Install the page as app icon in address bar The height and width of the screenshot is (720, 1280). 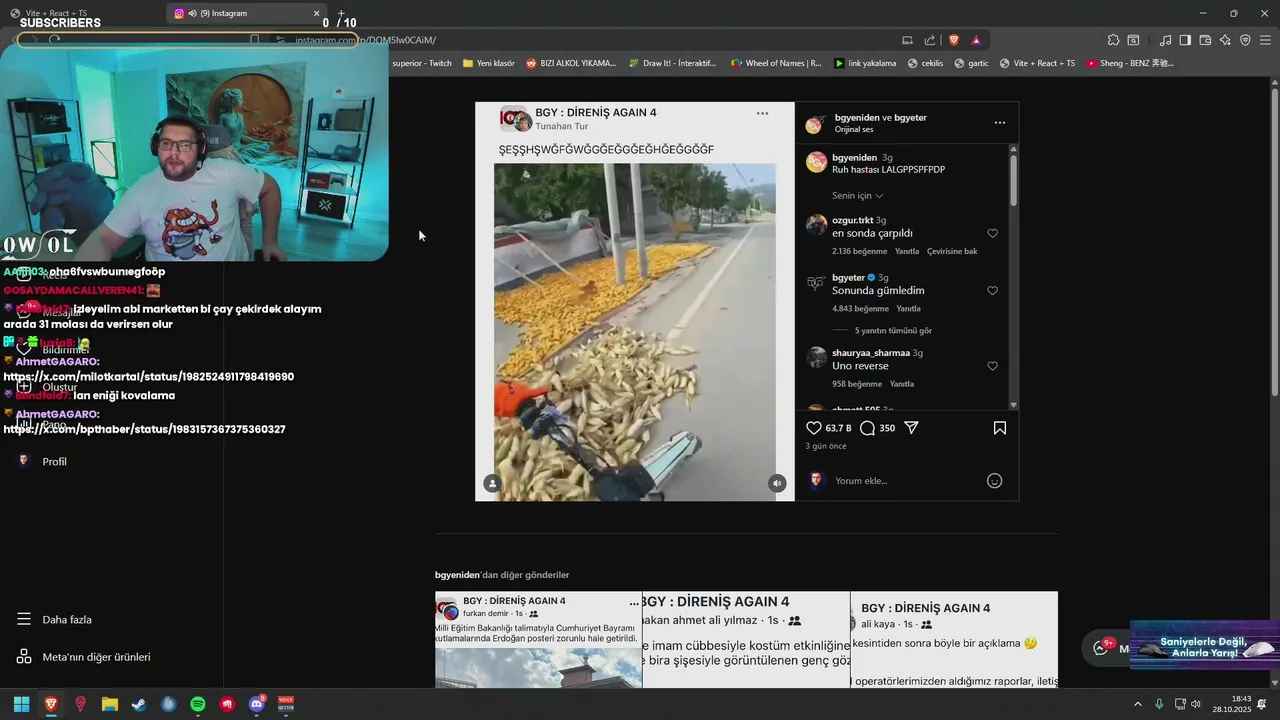(907, 40)
